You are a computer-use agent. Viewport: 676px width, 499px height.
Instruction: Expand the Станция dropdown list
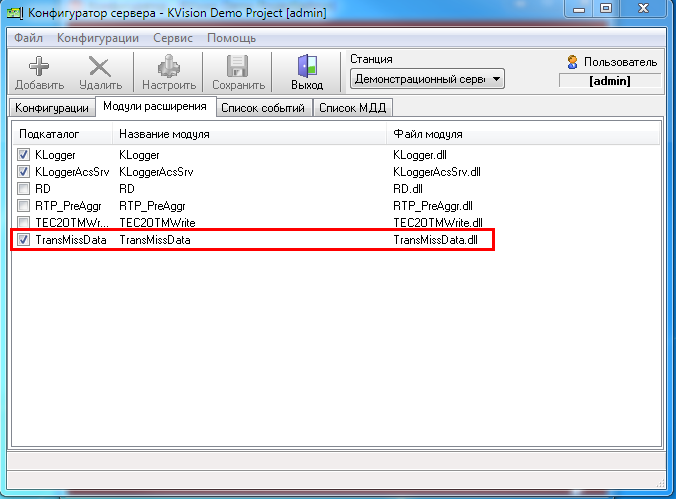tap(497, 79)
